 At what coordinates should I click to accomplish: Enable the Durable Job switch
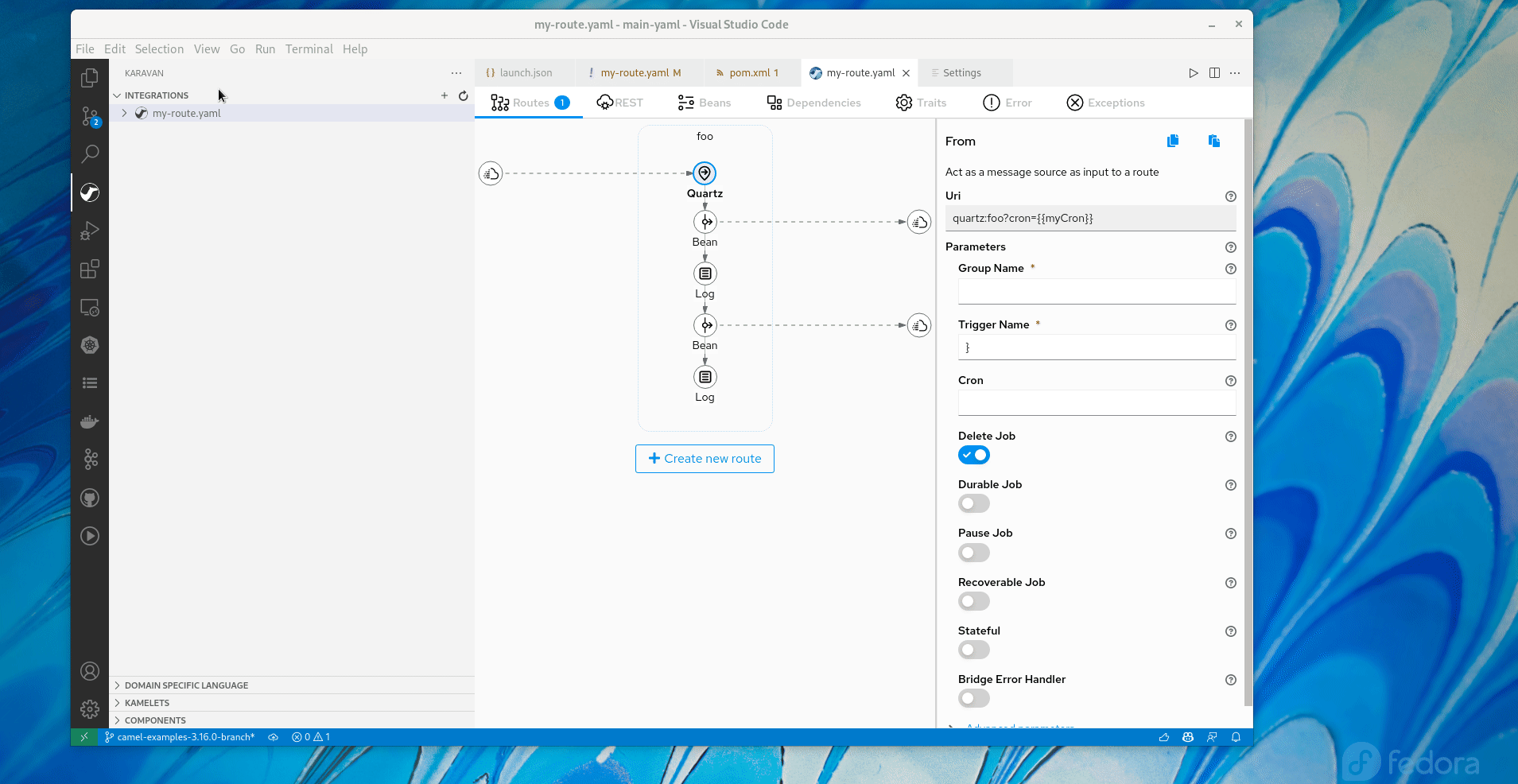974,503
